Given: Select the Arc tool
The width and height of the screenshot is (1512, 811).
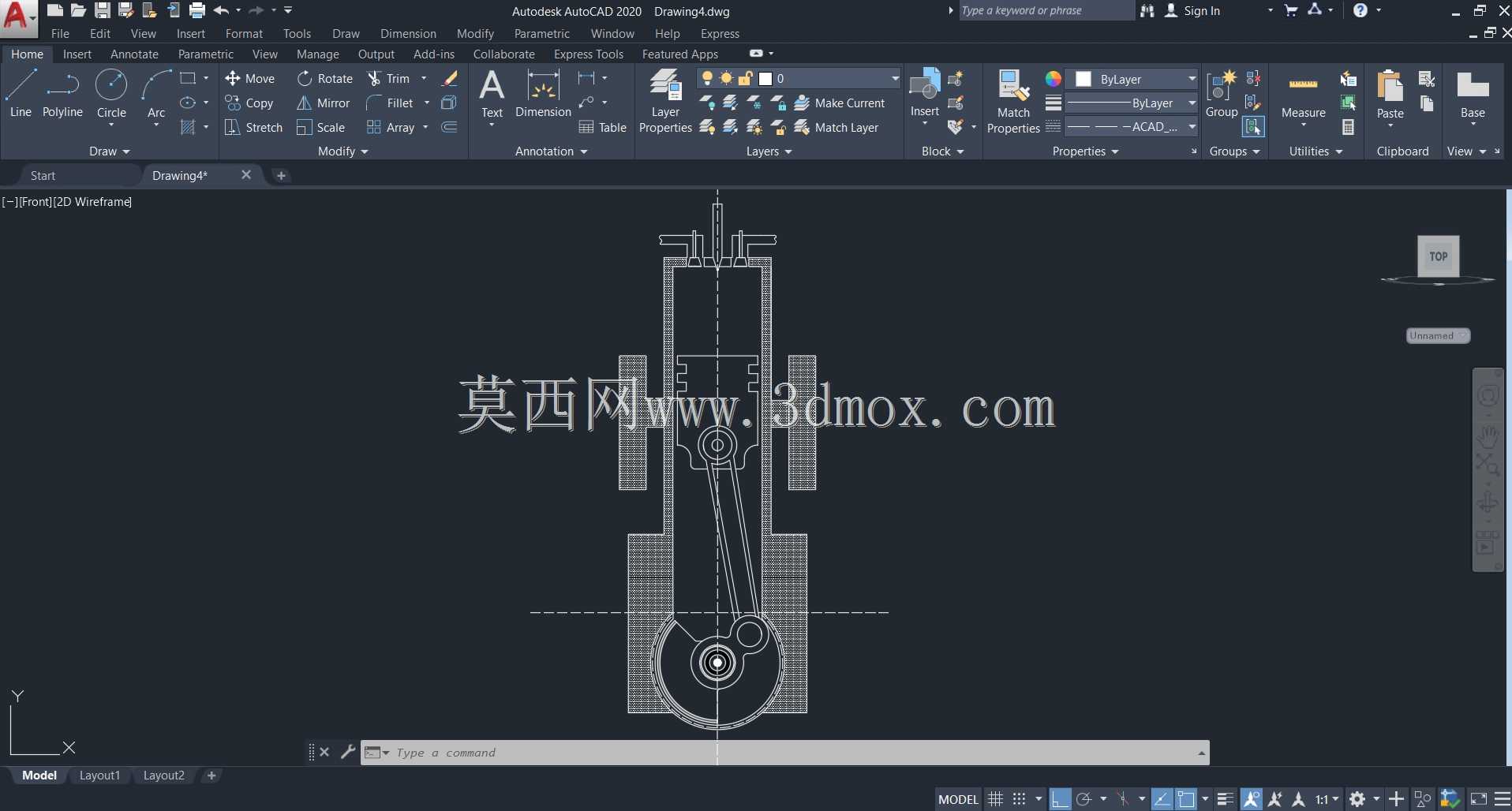Looking at the screenshot, I should tap(156, 94).
